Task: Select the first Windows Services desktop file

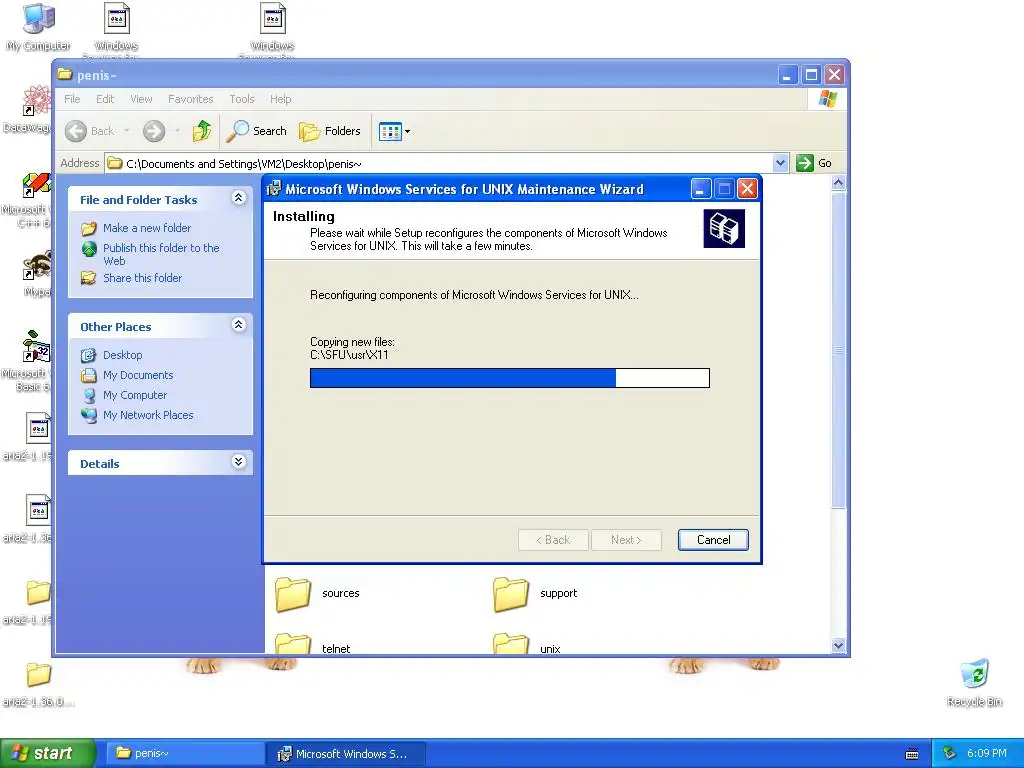Action: coord(116,29)
